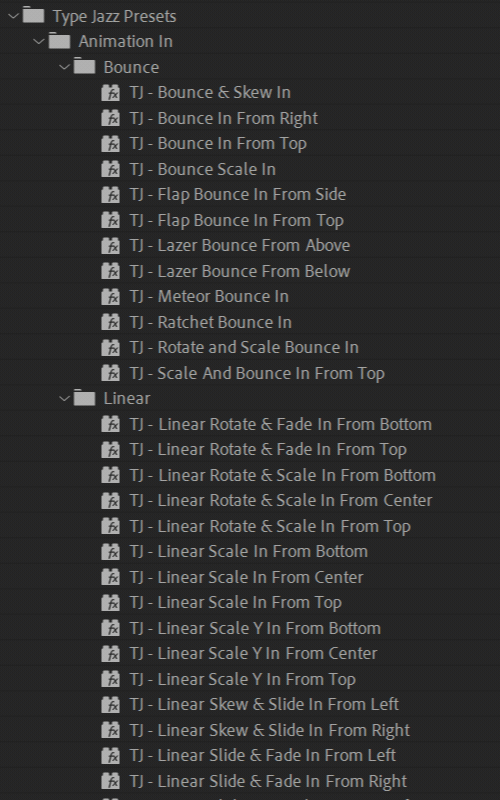500x800 pixels.
Task: Select 'TJ - Flap Bounce In From Top' preset
Action: point(237,220)
